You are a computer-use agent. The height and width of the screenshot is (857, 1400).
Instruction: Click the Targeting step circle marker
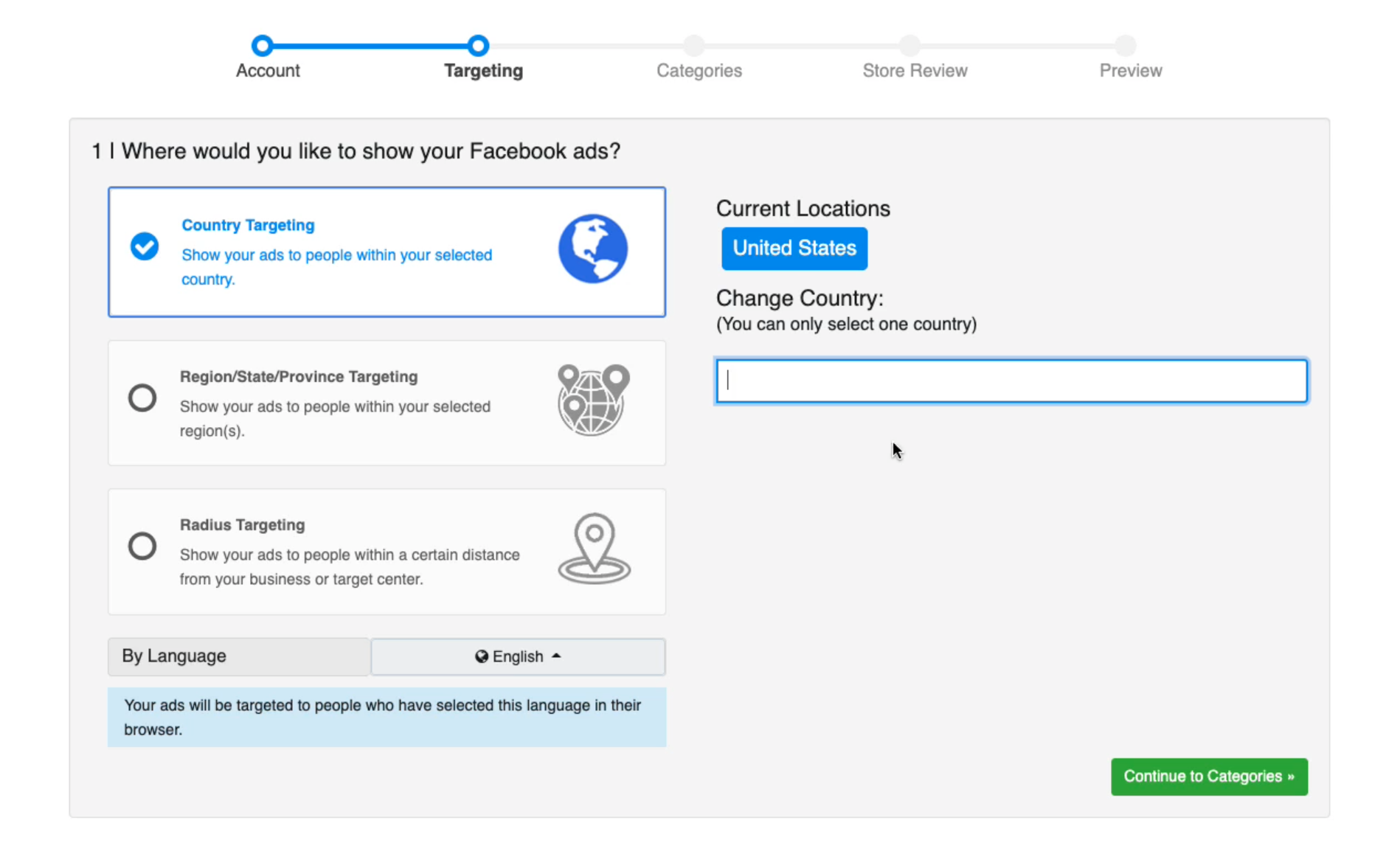pyautogui.click(x=478, y=46)
